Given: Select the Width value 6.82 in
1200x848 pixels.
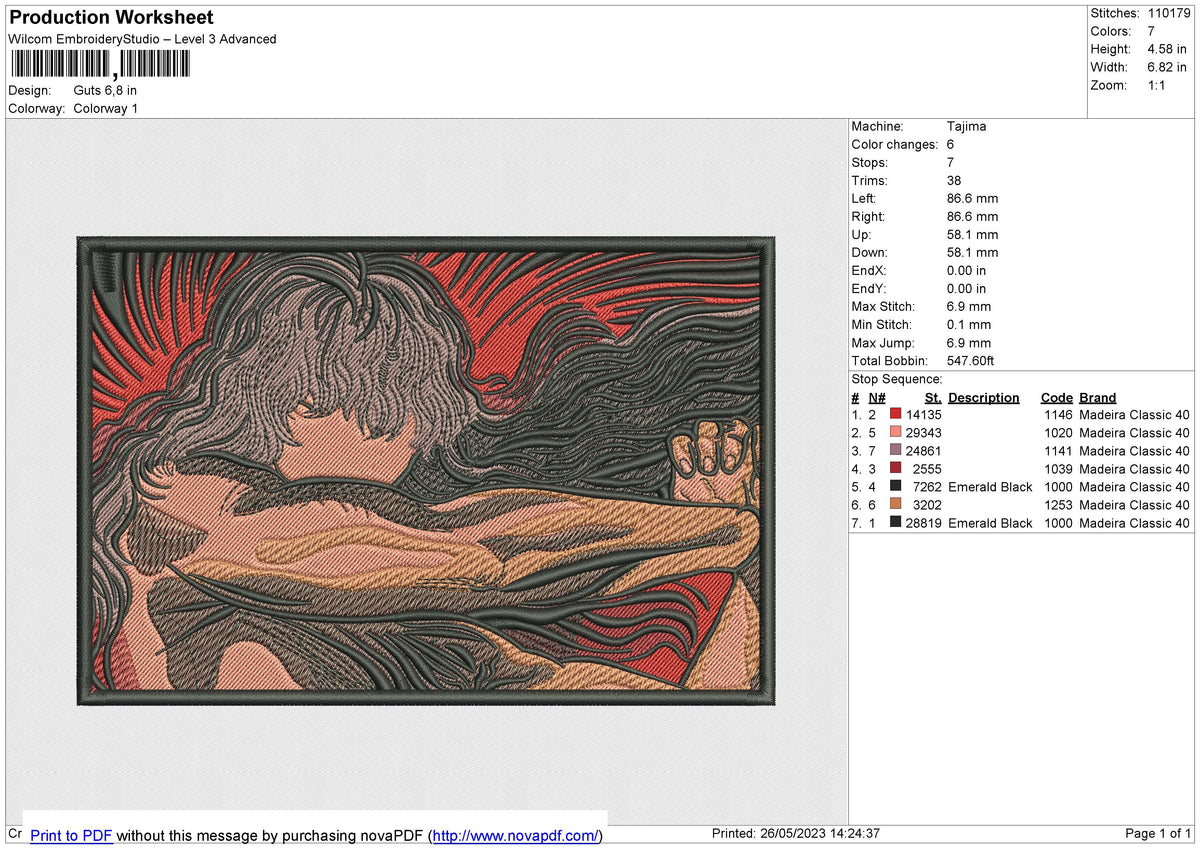Looking at the screenshot, I should click(x=1167, y=67).
